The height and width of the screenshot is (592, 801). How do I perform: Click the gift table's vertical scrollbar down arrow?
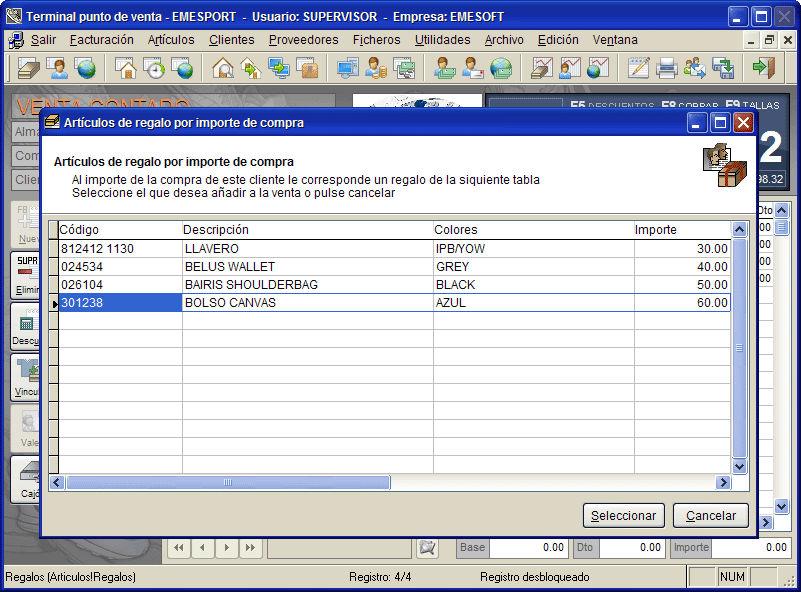740,466
